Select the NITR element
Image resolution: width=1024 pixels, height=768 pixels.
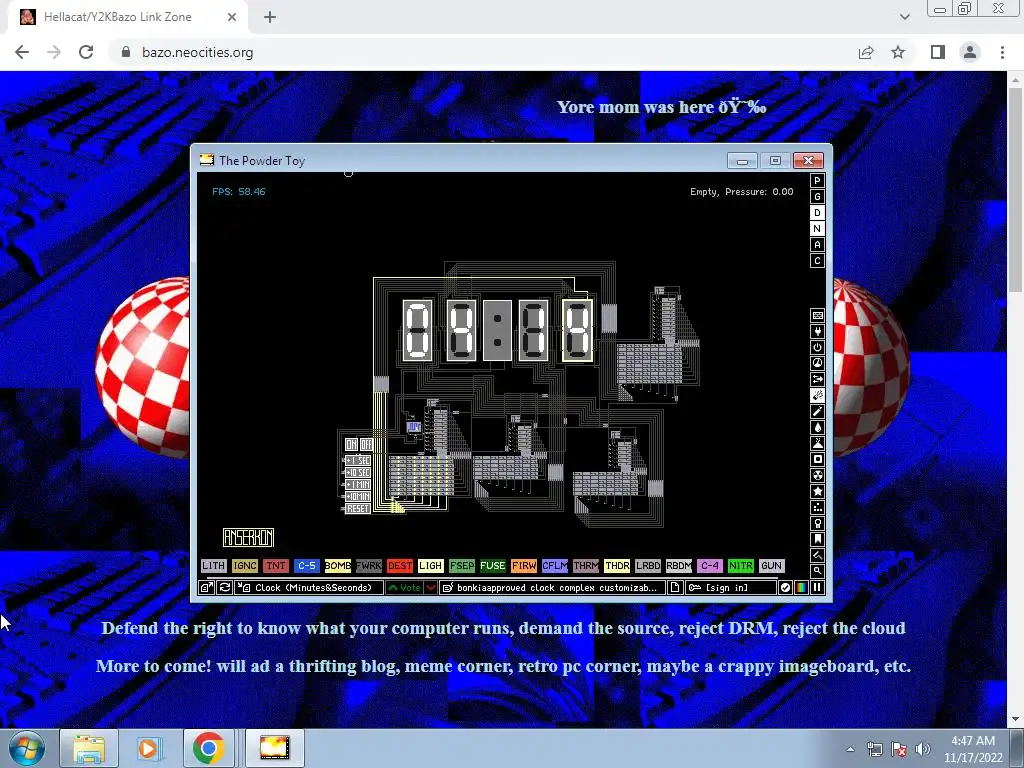[741, 566]
